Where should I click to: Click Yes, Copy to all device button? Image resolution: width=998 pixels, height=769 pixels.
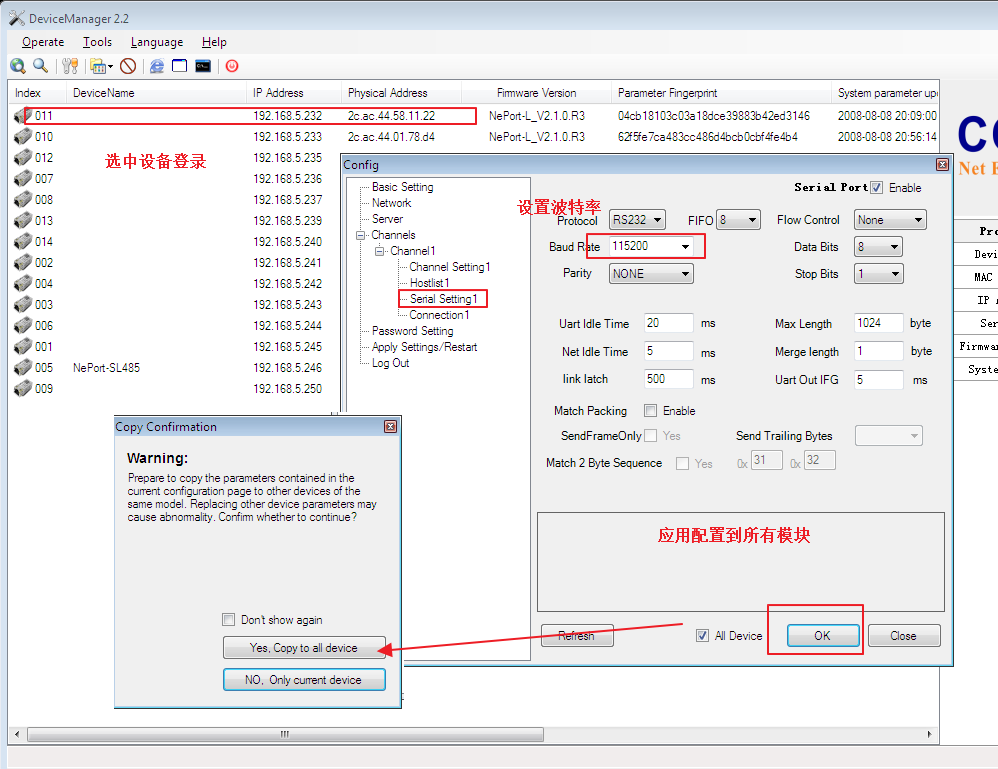(303, 648)
